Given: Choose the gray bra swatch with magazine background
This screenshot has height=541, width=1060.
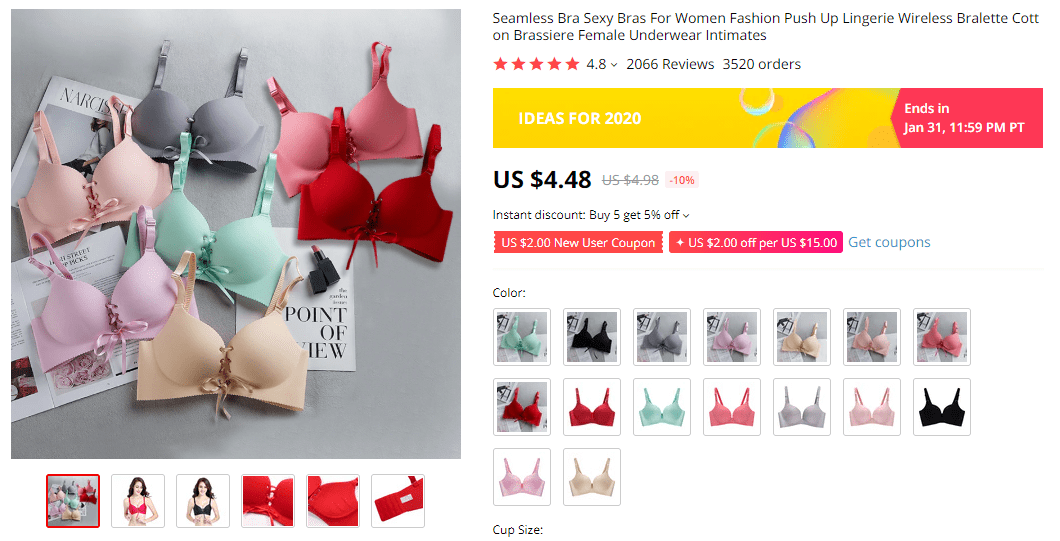Looking at the screenshot, I should pyautogui.click(x=661, y=336).
